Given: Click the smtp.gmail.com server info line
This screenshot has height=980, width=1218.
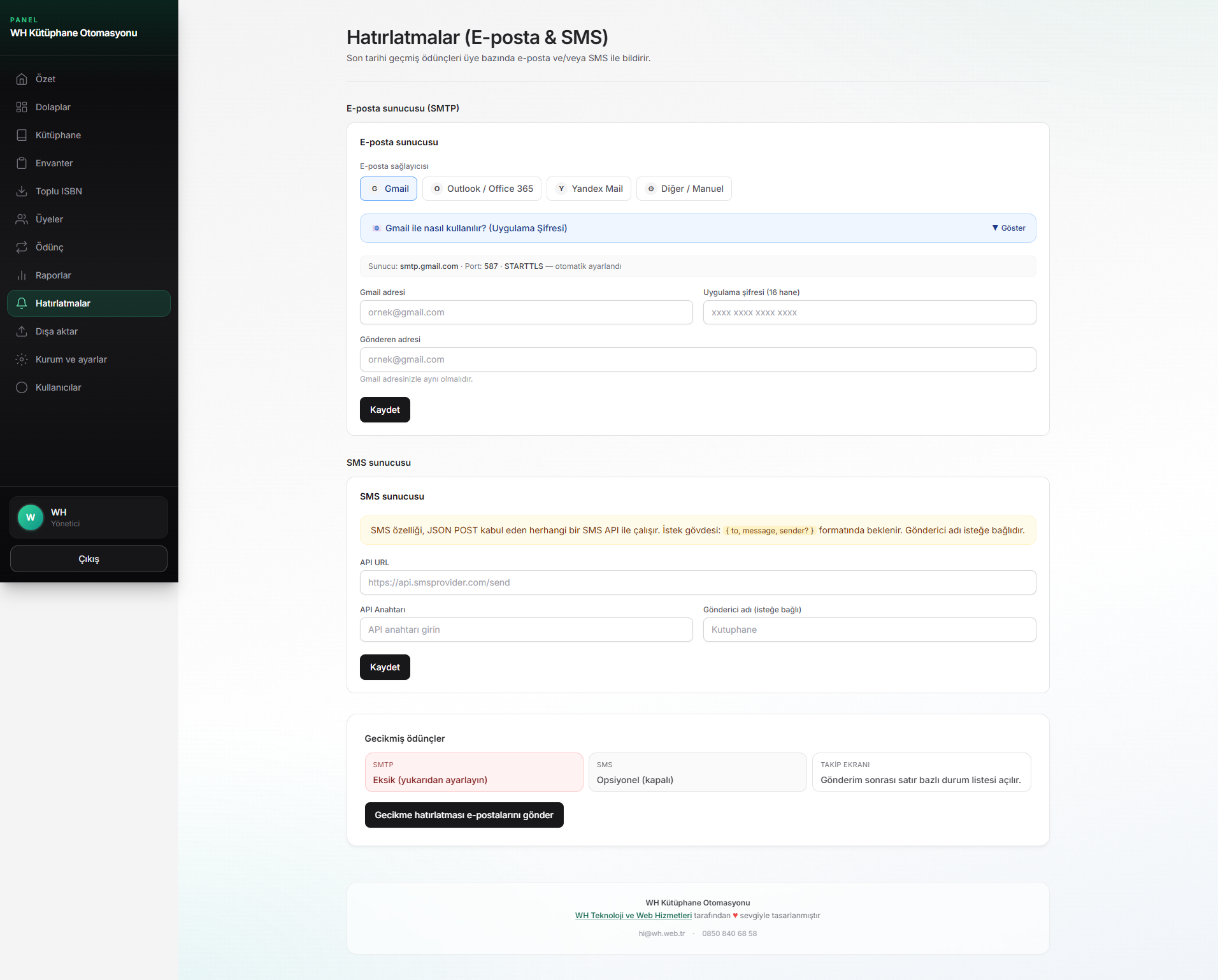Looking at the screenshot, I should click(x=698, y=266).
